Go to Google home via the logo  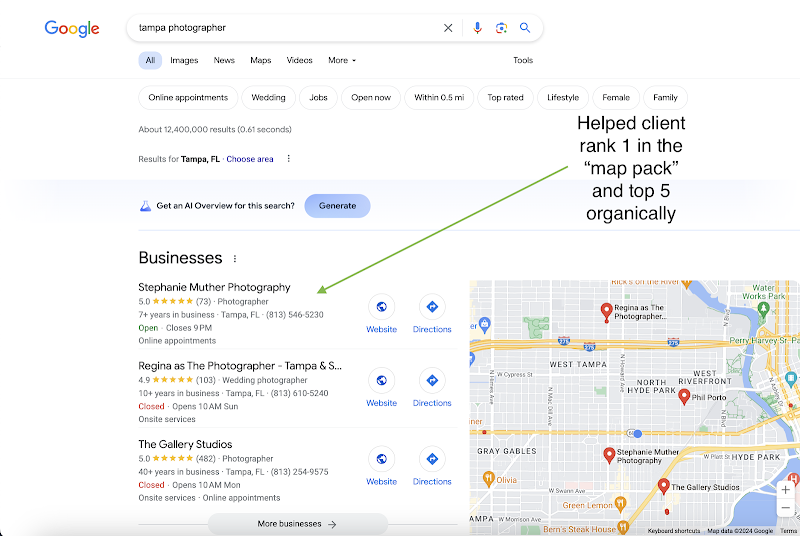click(72, 29)
